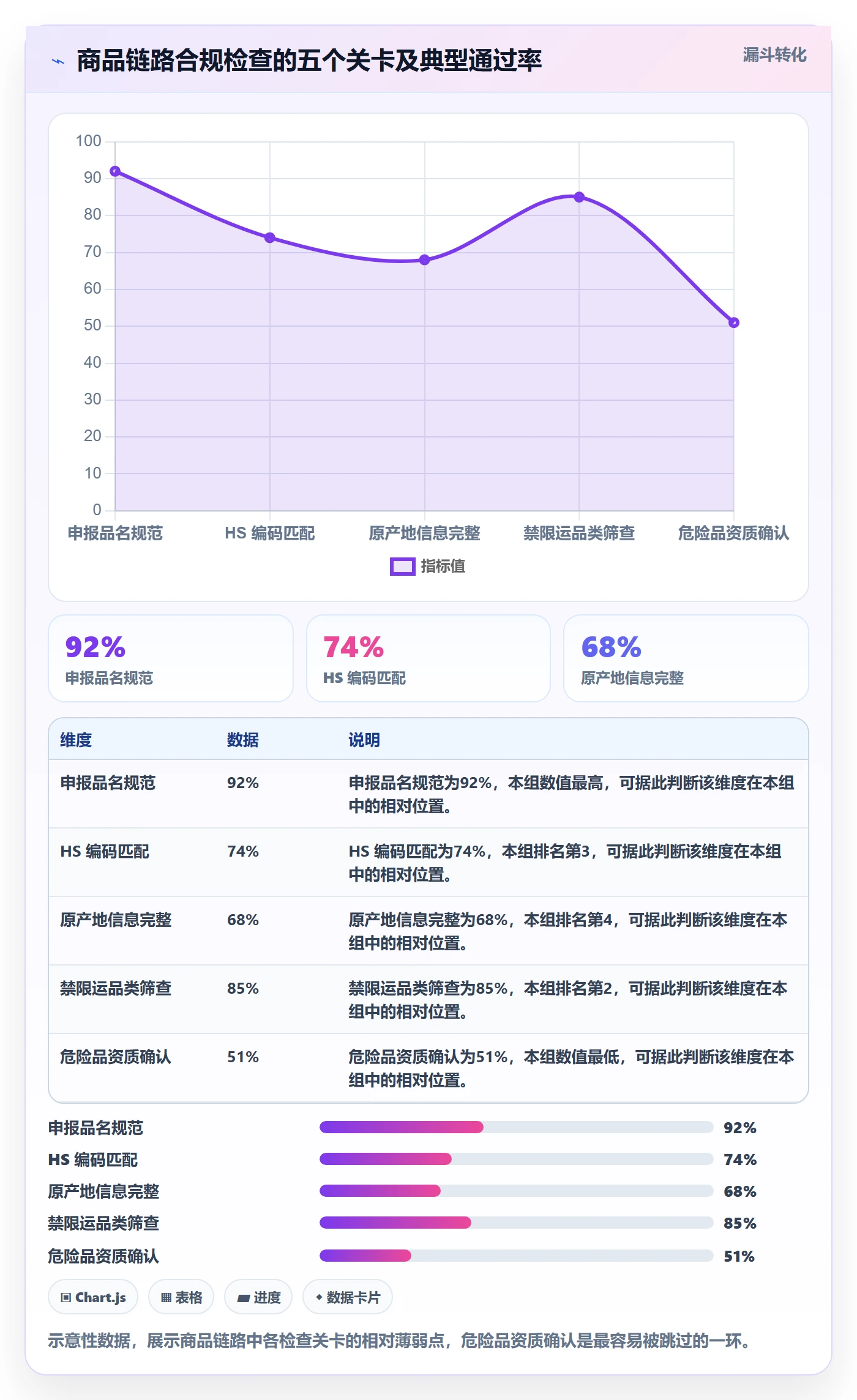Image resolution: width=857 pixels, height=1400 pixels.
Task: Click the 漏斗转化 tag in the header
Action: coord(774,55)
